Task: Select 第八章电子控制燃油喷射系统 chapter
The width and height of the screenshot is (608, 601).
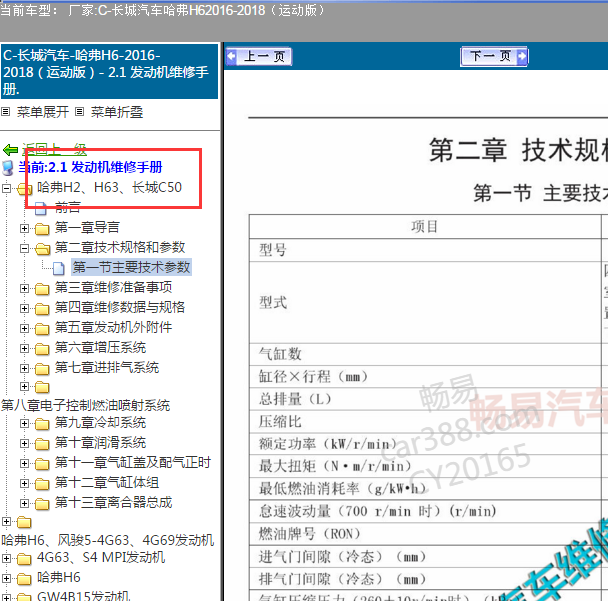Action: click(x=85, y=406)
